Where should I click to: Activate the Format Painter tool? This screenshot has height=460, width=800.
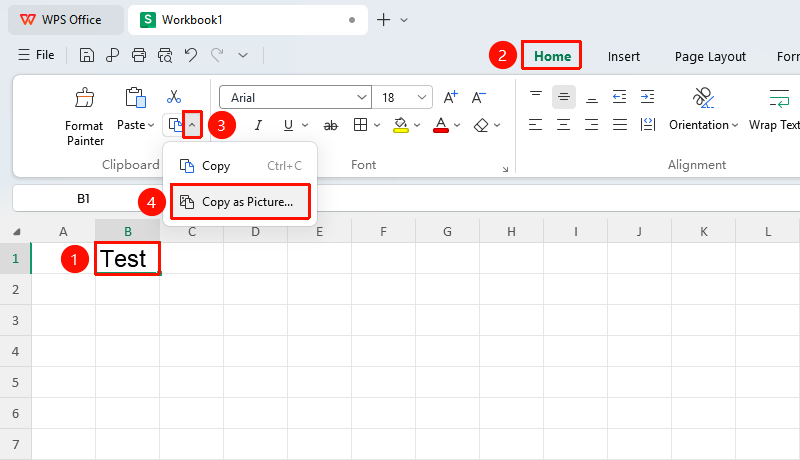(x=85, y=118)
